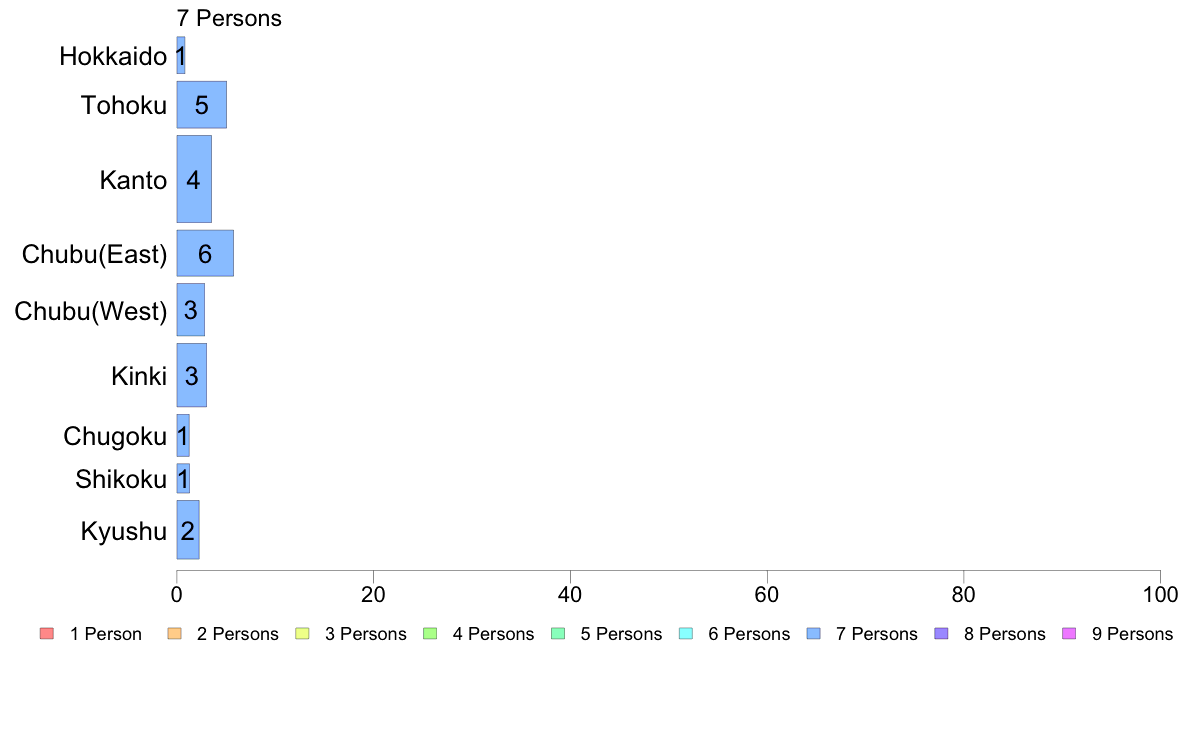The image size is (1188, 736).
Task: Toggle the 8 Persons legend swatch
Action: (942, 634)
